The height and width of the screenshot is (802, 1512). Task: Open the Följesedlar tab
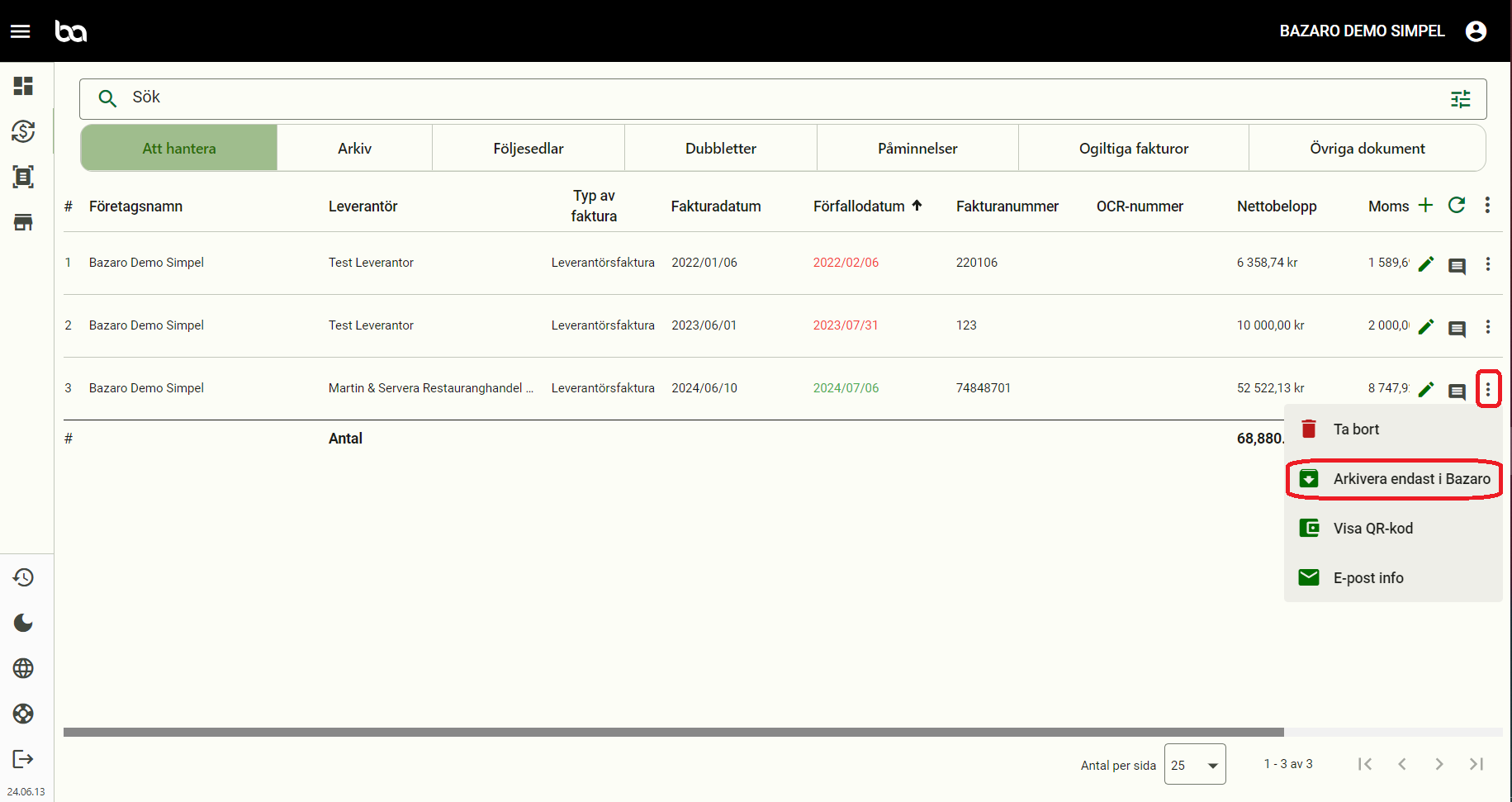528,149
